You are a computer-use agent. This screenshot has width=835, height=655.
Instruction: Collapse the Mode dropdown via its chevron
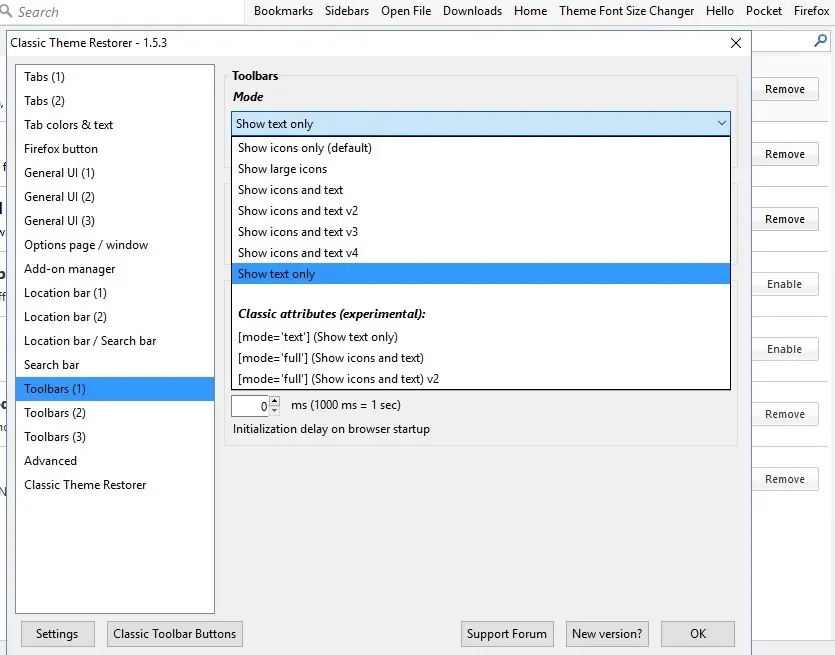tap(721, 124)
